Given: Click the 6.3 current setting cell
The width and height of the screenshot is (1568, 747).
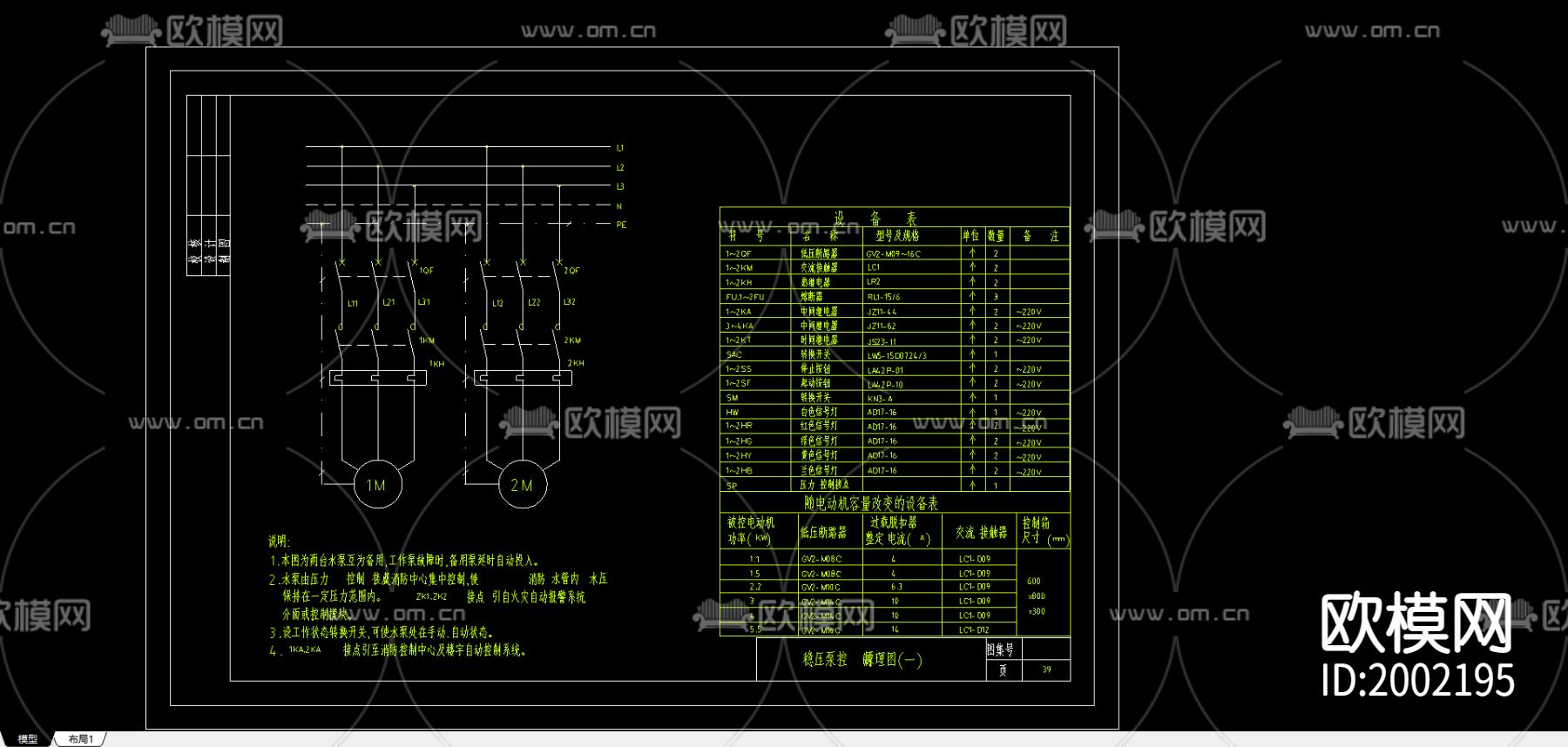Looking at the screenshot, I should click(x=896, y=588).
